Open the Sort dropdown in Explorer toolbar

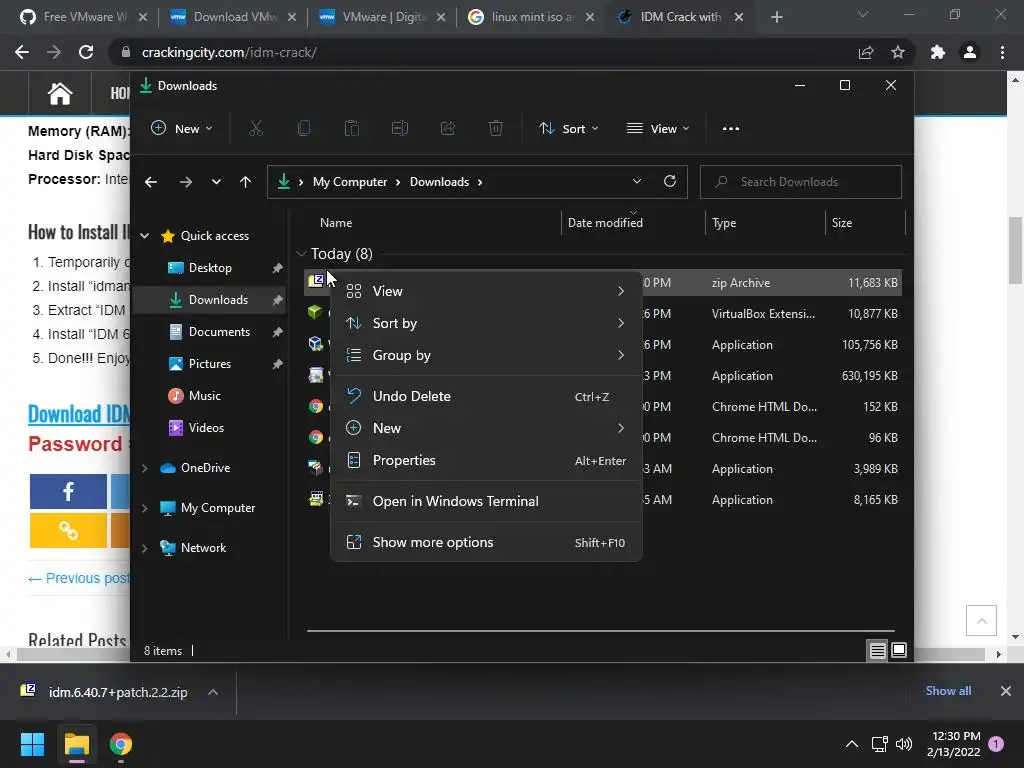[x=568, y=129]
